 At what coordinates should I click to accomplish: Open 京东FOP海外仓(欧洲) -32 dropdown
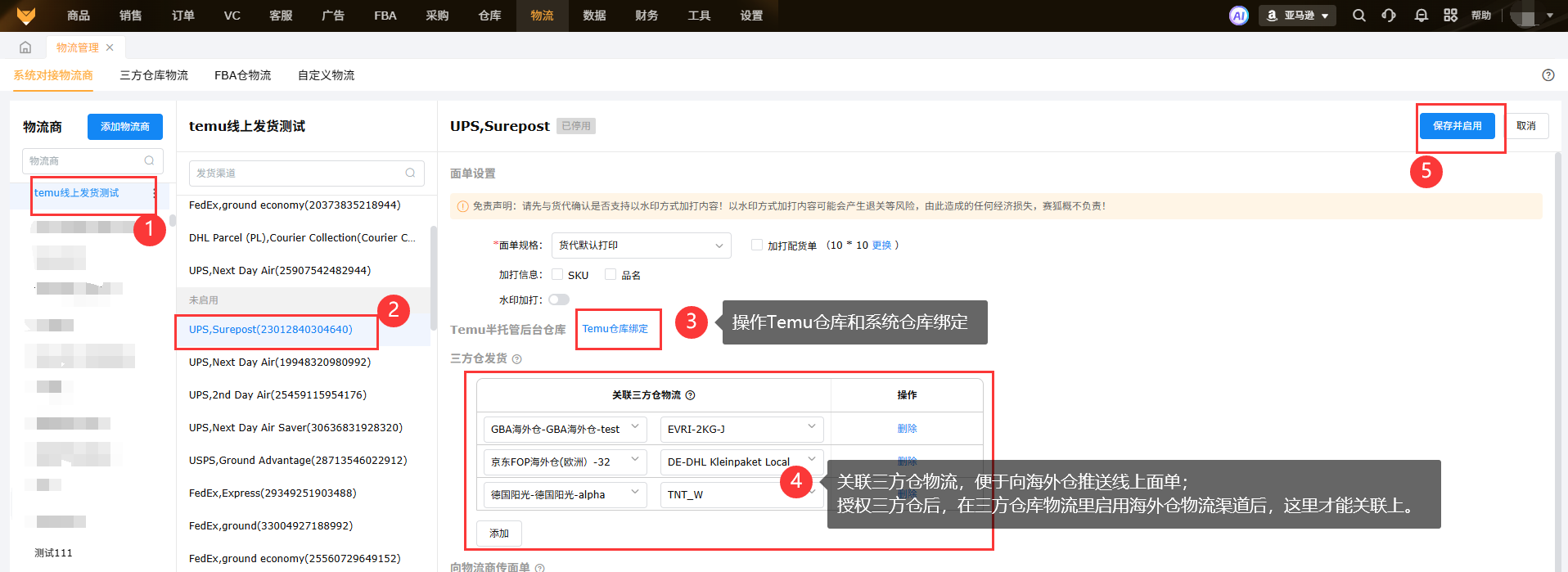pos(565,462)
